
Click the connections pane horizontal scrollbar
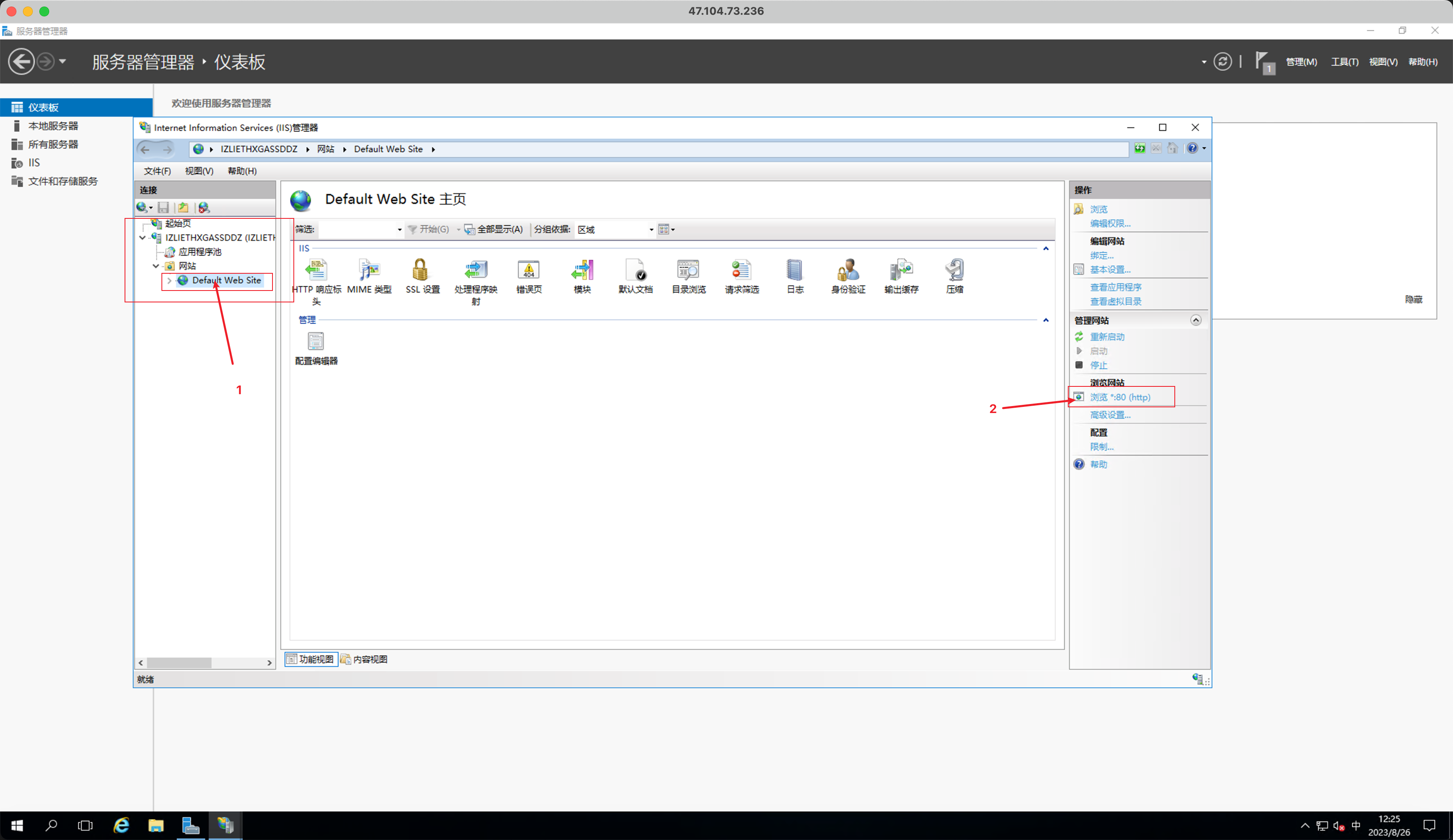pos(179,663)
